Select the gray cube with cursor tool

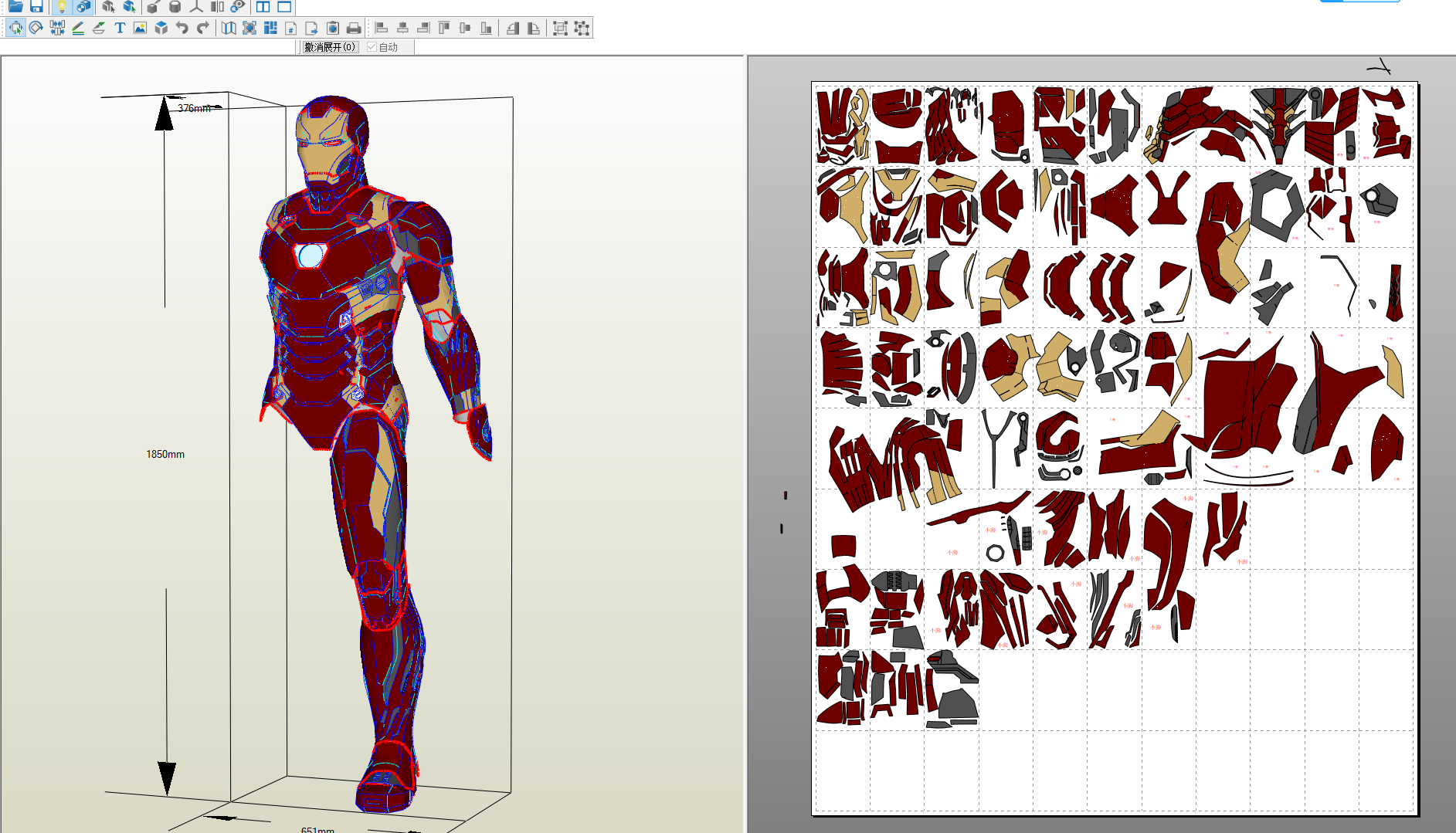coord(108,6)
